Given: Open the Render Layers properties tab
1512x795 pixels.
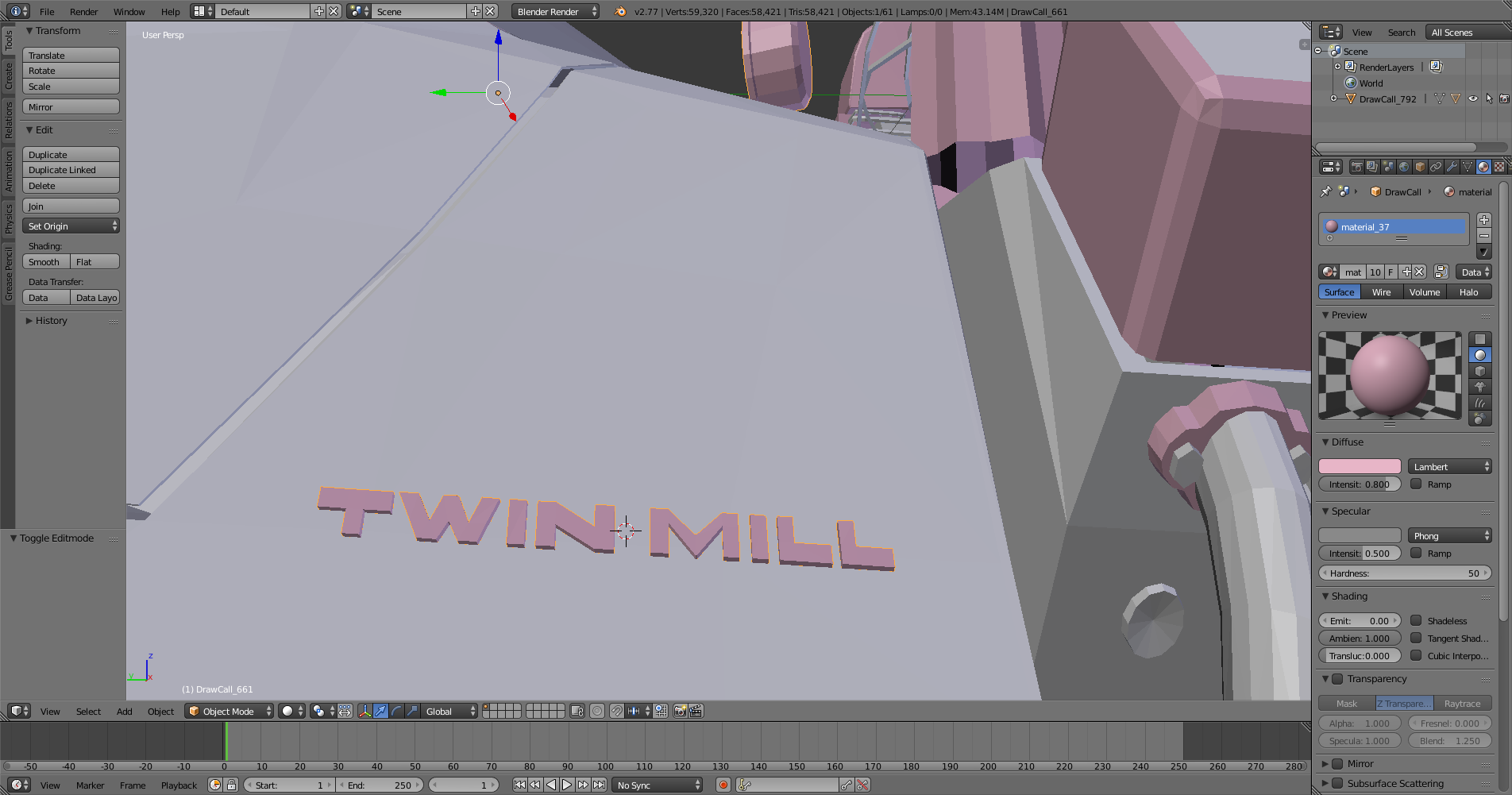Looking at the screenshot, I should point(1371,167).
